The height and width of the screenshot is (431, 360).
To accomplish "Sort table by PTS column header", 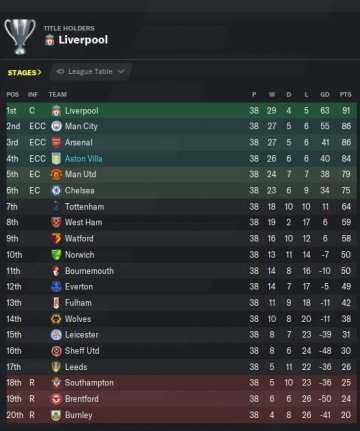I will [345, 95].
